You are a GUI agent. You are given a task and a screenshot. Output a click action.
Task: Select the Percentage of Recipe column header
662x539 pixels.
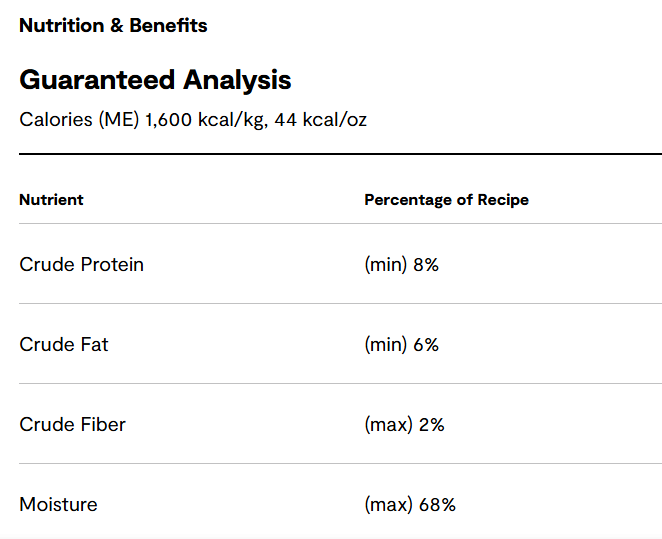coord(446,200)
